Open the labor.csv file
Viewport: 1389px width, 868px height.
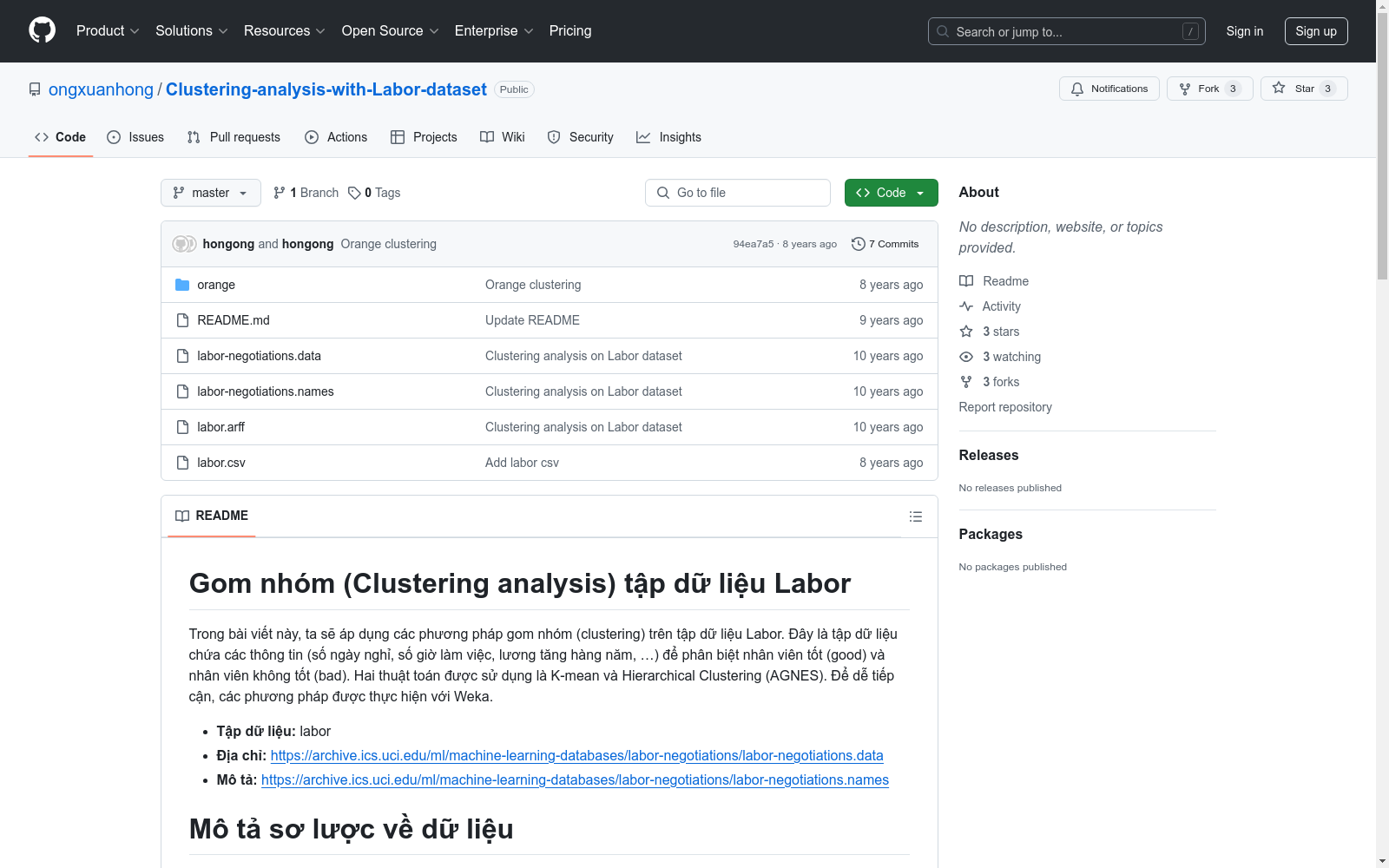(x=221, y=463)
